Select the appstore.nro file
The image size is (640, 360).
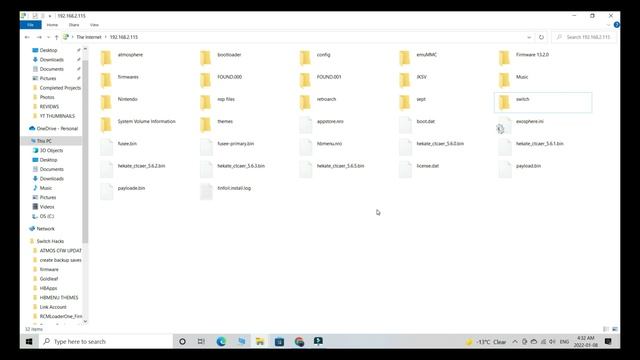point(330,122)
